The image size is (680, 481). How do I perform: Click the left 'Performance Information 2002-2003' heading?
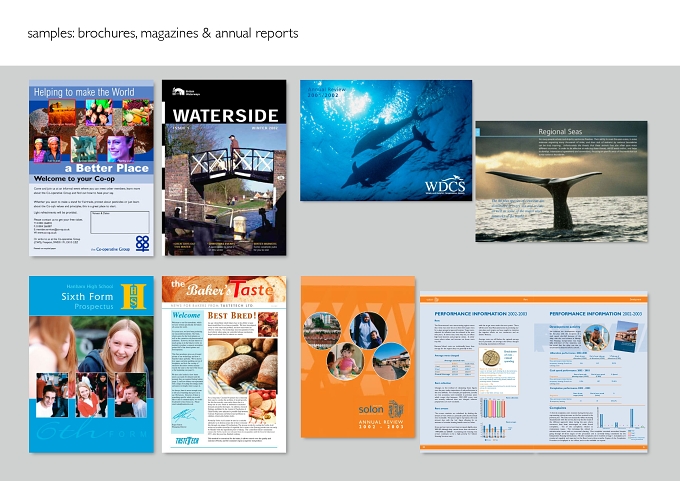(481, 314)
